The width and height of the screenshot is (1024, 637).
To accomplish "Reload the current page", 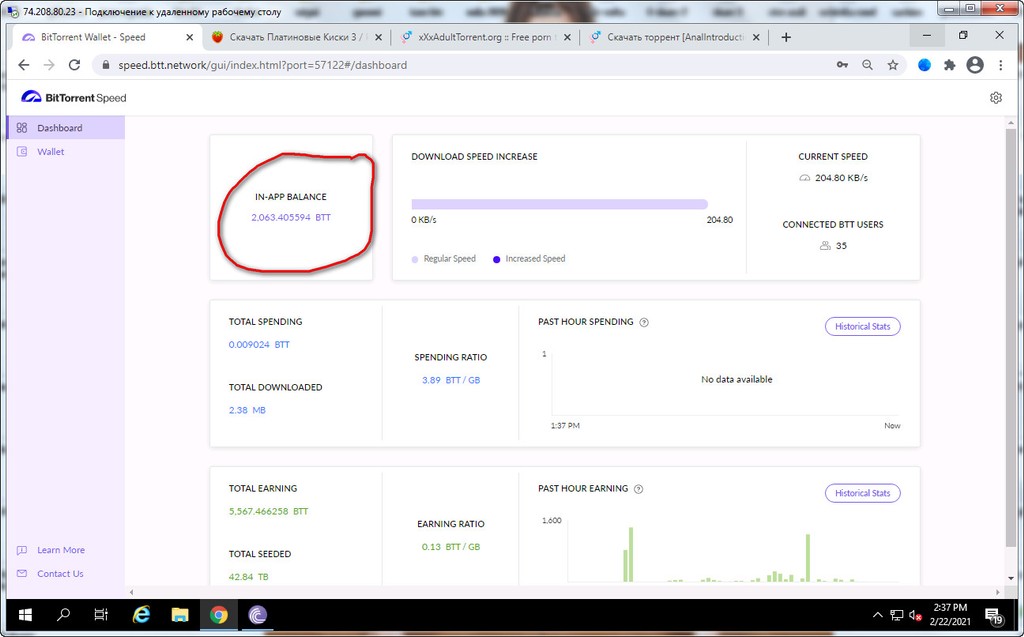I will (x=74, y=65).
